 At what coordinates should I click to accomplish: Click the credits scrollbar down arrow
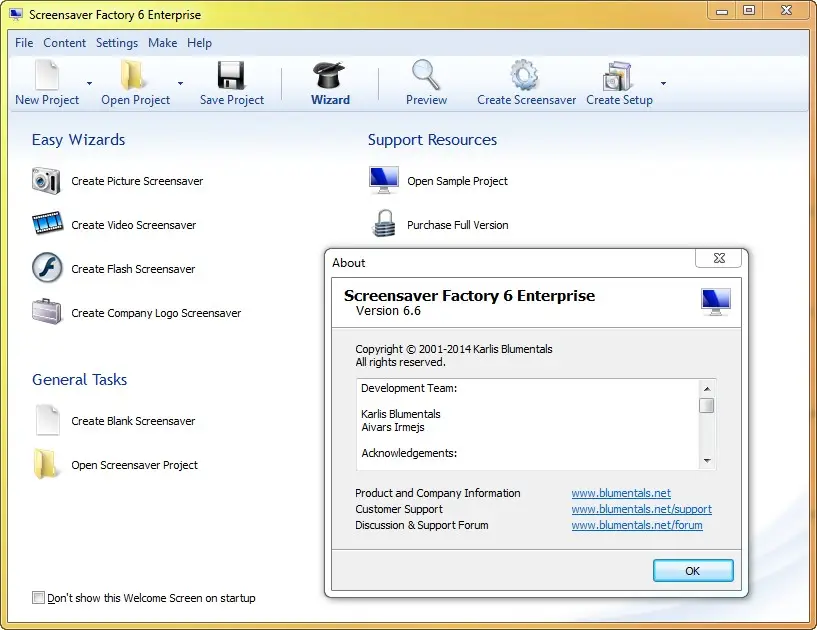(707, 461)
